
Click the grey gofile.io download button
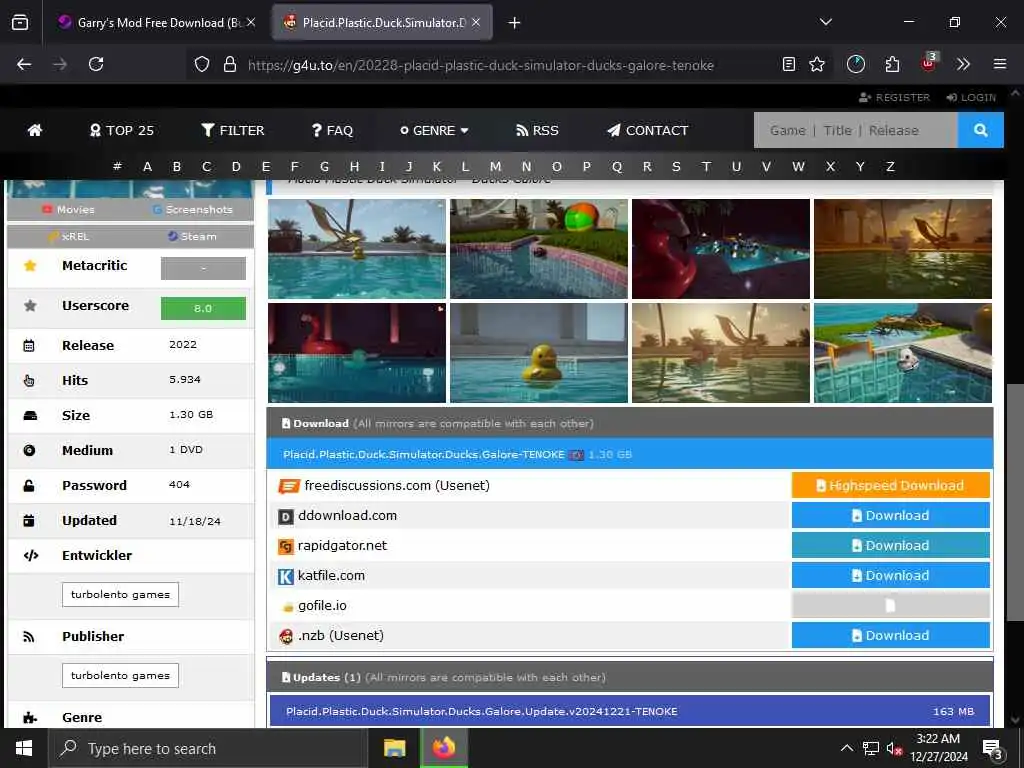891,605
